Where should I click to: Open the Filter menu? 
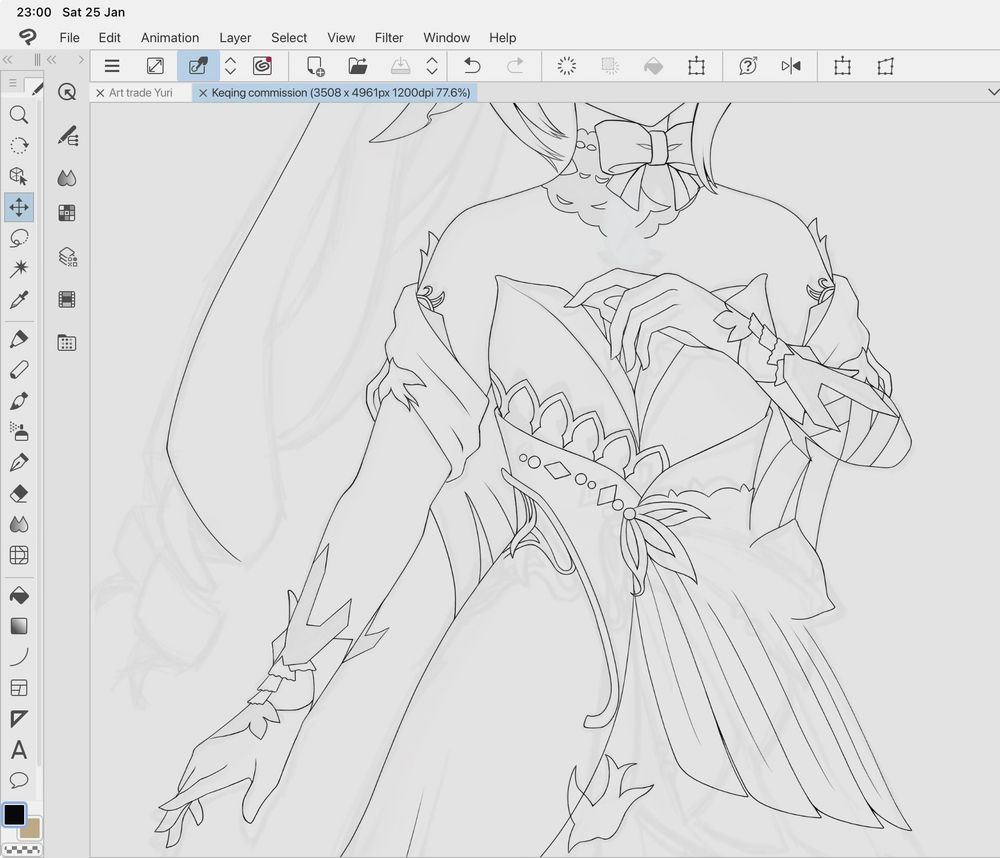coord(389,37)
